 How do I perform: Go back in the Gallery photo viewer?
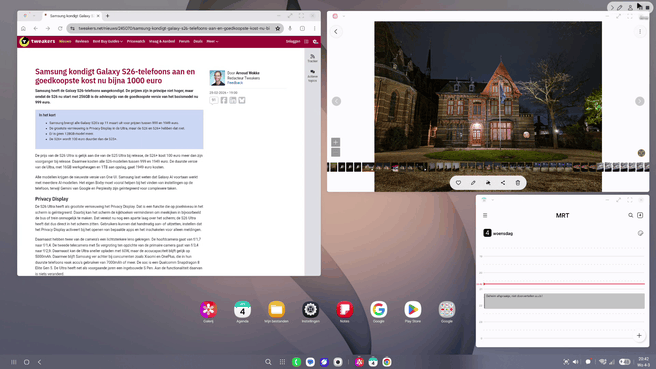pyautogui.click(x=336, y=31)
